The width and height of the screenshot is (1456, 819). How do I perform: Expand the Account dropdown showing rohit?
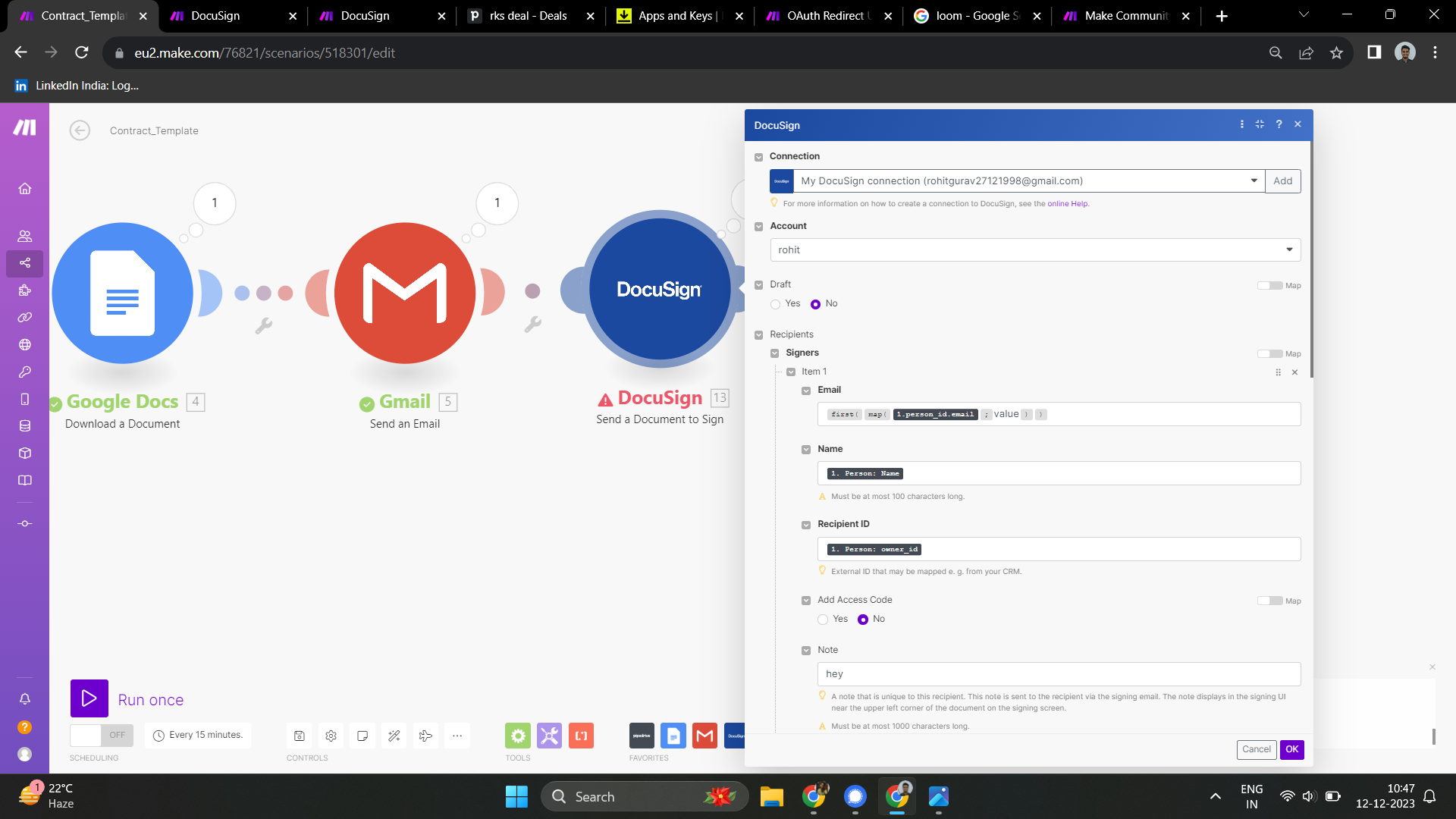click(x=1034, y=250)
